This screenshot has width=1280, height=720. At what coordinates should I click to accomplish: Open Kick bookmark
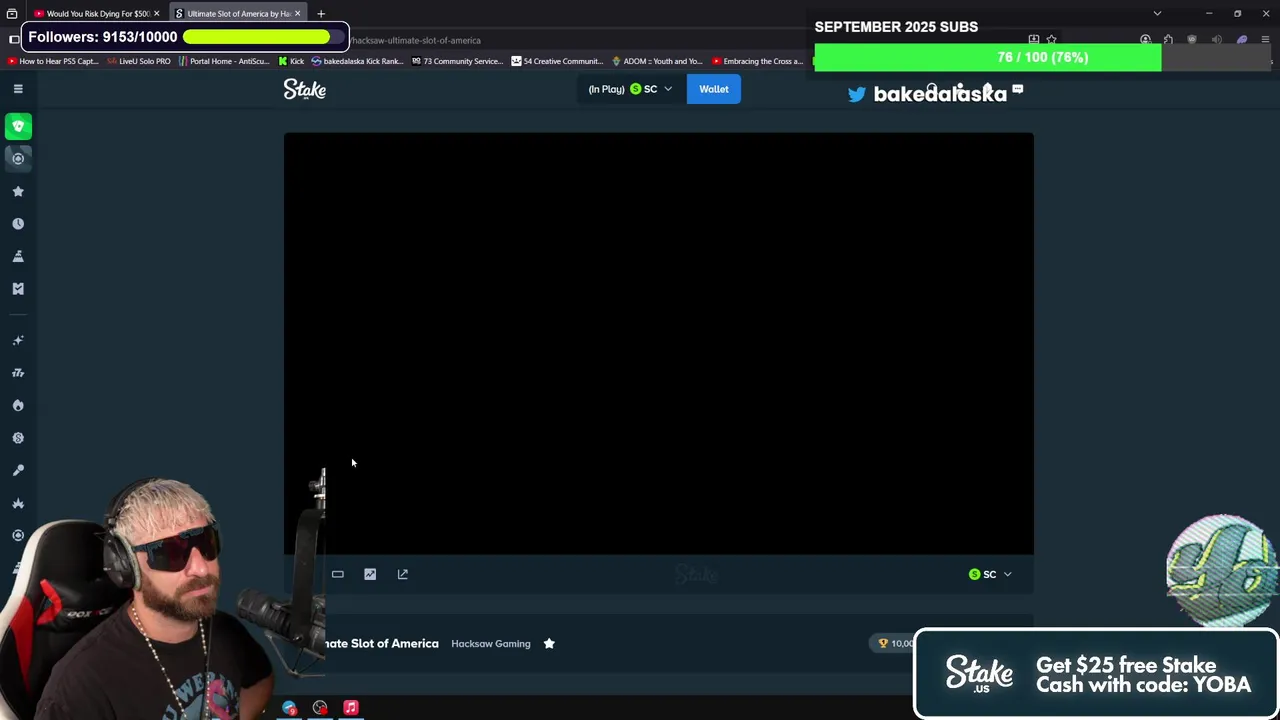[x=291, y=61]
